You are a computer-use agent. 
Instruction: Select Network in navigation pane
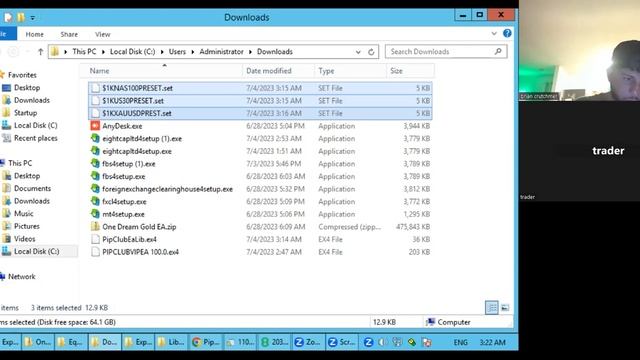(x=22, y=277)
